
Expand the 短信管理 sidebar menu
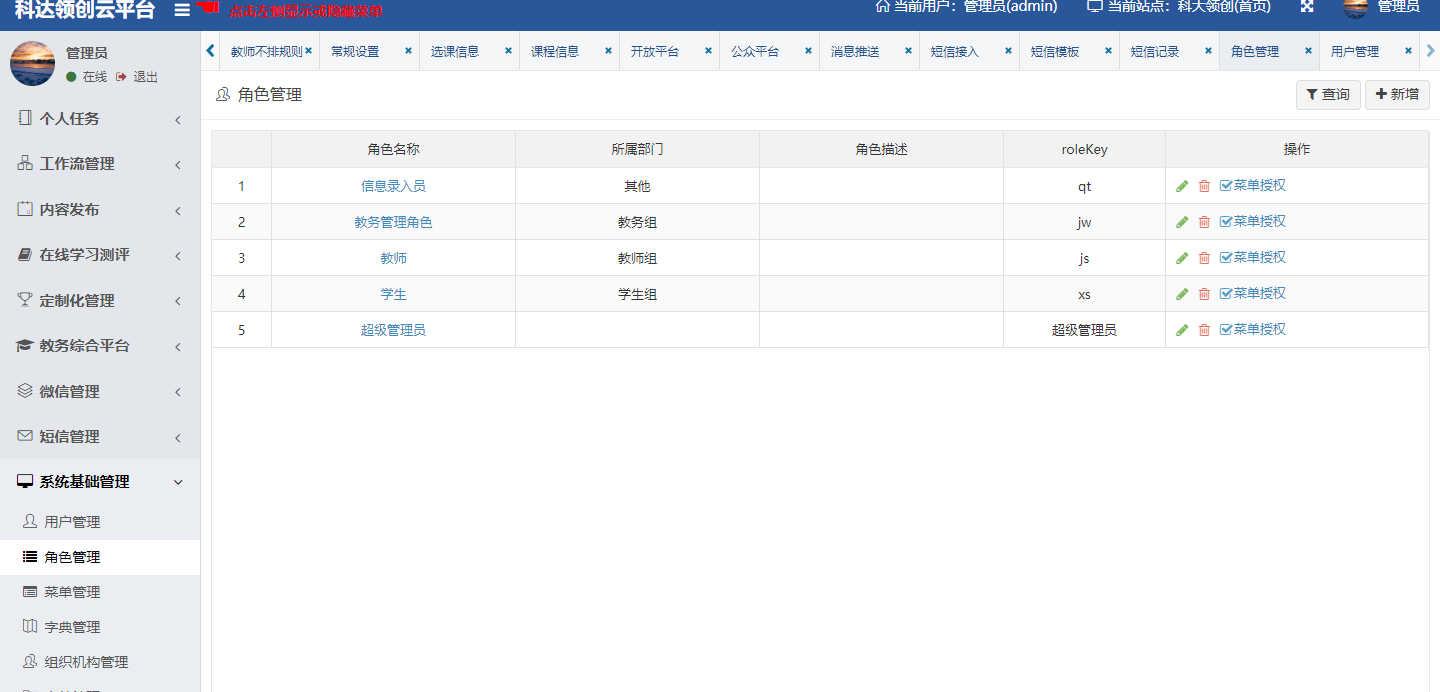[x=100, y=437]
